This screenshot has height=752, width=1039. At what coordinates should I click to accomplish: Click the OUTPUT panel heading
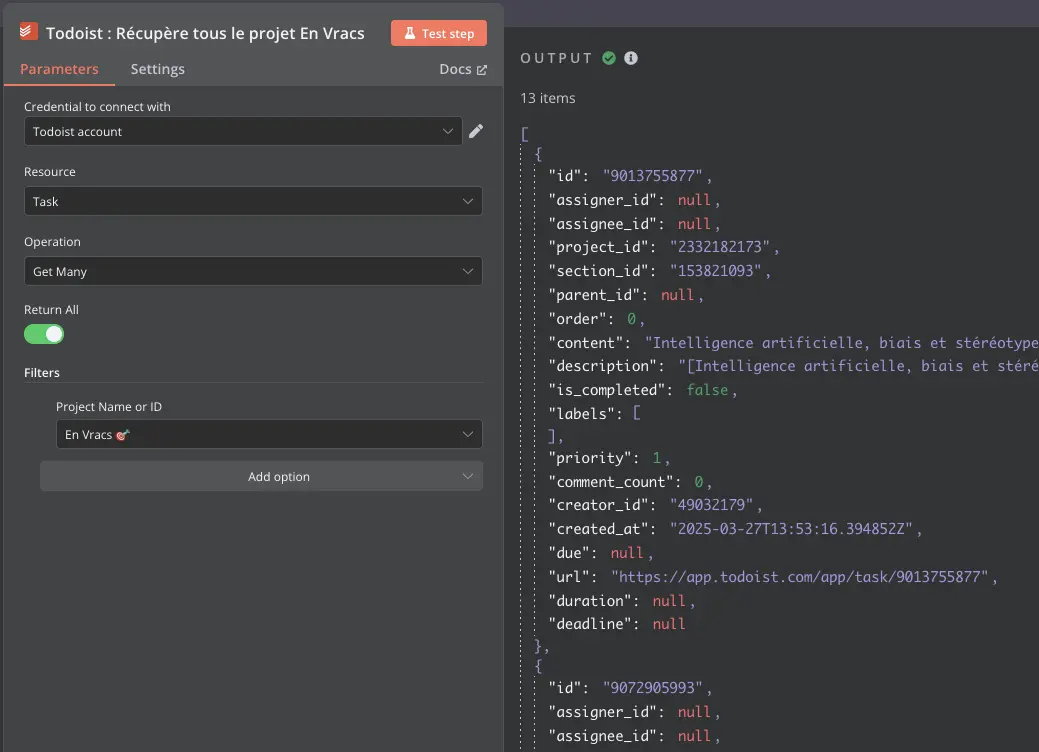coord(556,58)
